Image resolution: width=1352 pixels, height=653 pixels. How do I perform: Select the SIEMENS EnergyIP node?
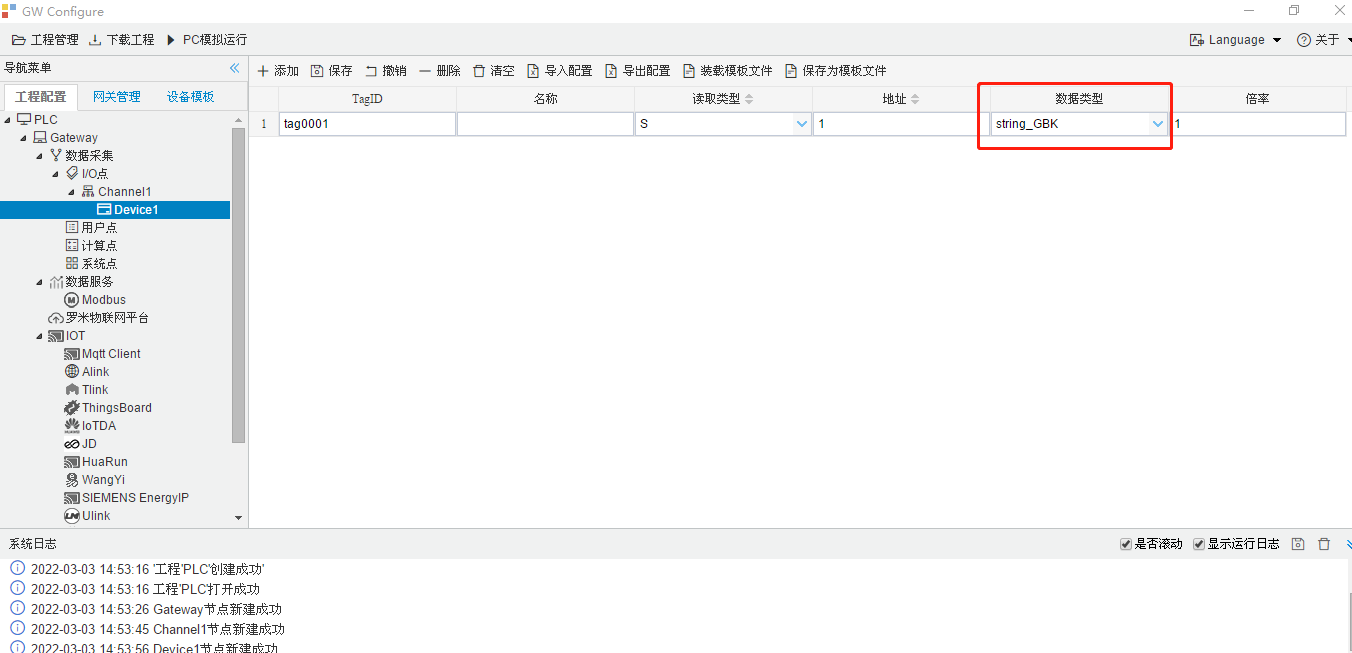(x=126, y=498)
